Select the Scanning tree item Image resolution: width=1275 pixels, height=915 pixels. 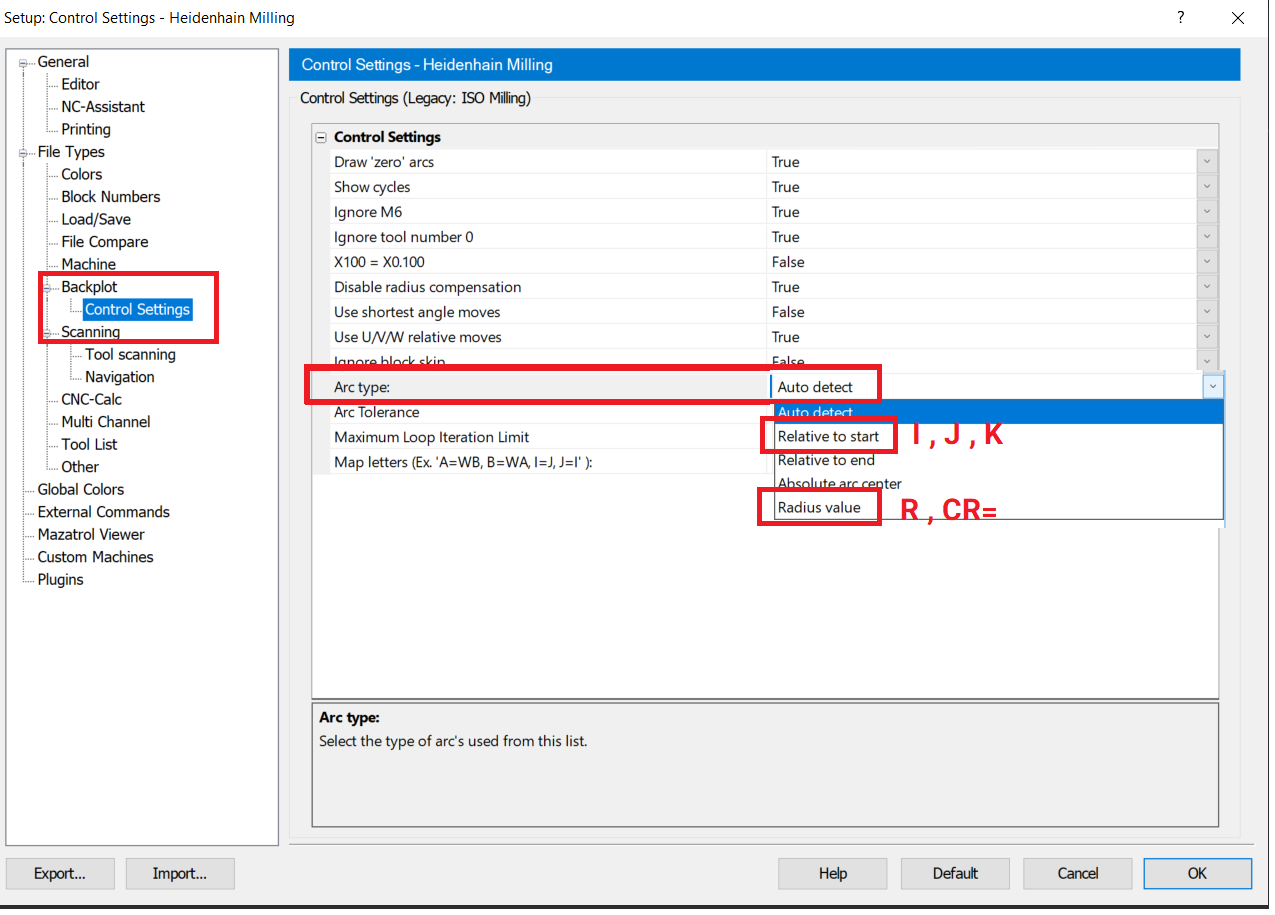[x=91, y=332]
